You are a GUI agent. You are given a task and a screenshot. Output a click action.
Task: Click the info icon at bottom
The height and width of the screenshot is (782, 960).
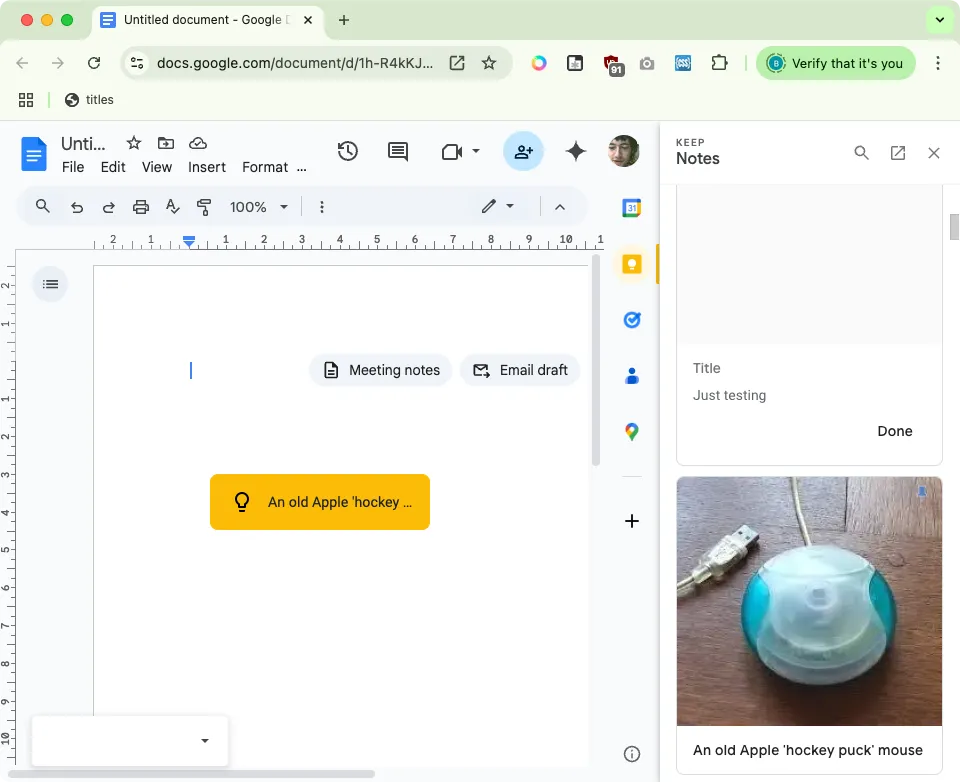point(632,754)
